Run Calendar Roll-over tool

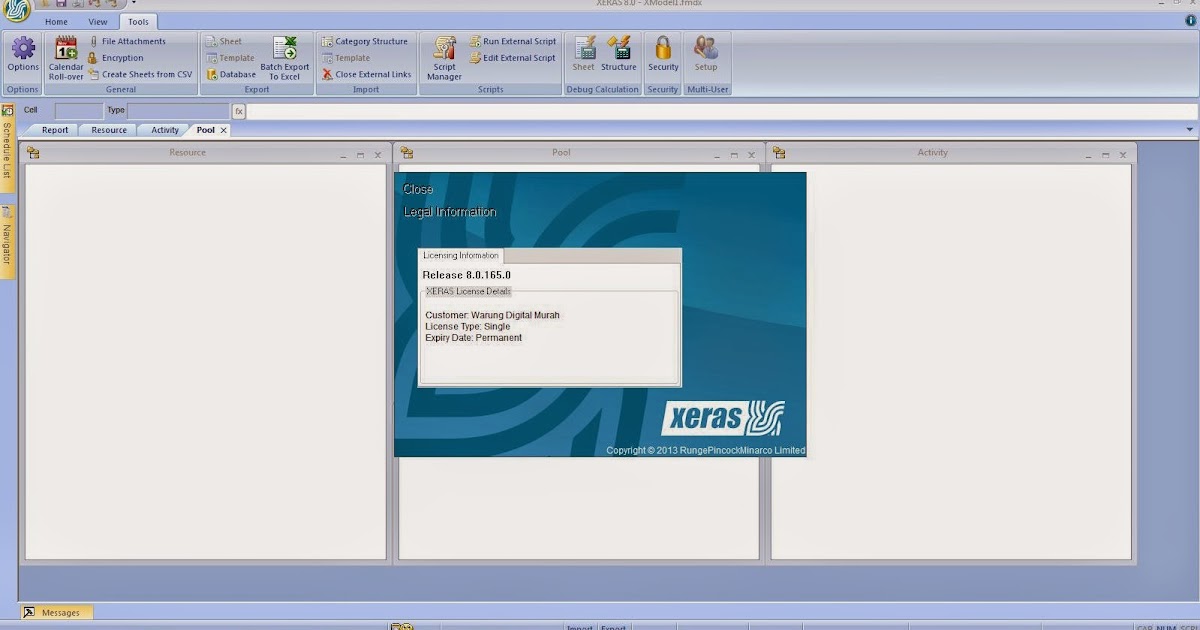pyautogui.click(x=66, y=58)
